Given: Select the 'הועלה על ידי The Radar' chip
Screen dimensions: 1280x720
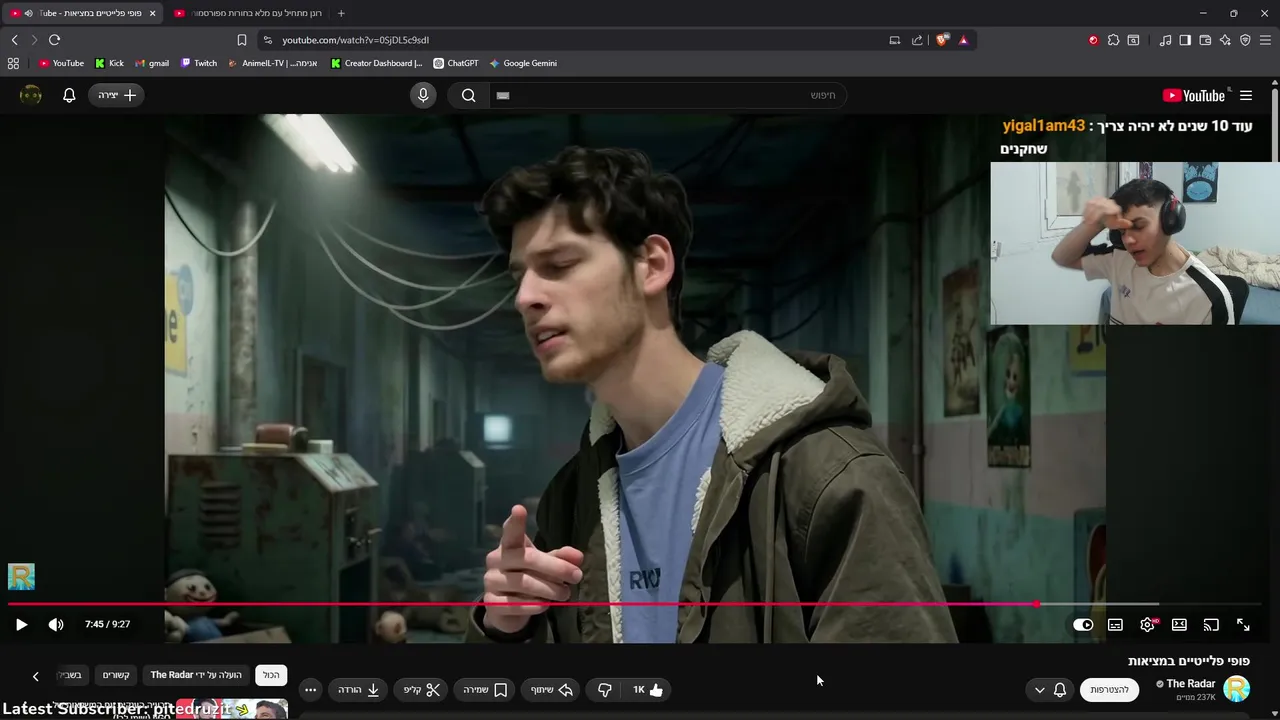Looking at the screenshot, I should point(196,675).
